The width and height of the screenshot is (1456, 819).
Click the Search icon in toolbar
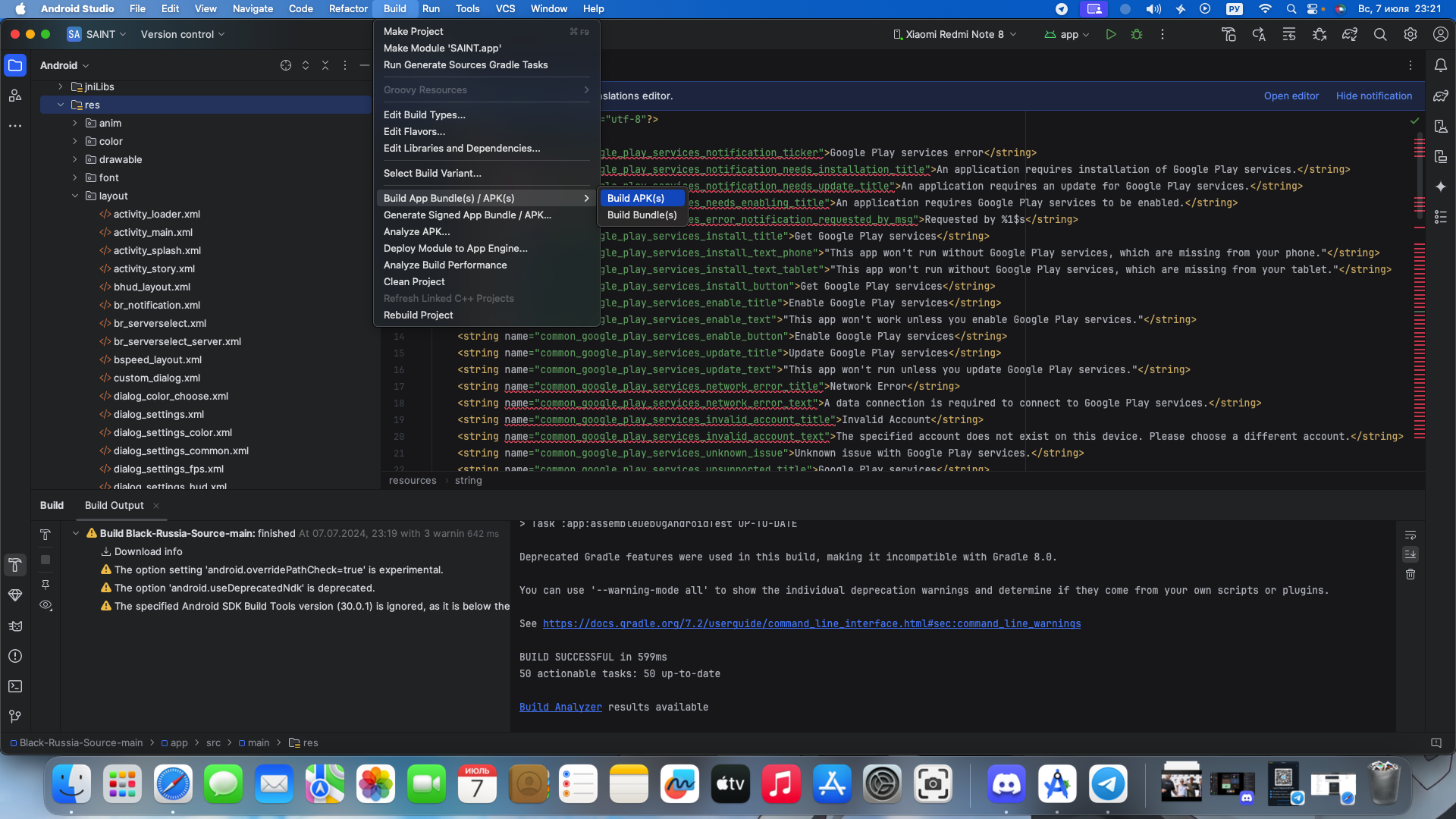[x=1380, y=34]
